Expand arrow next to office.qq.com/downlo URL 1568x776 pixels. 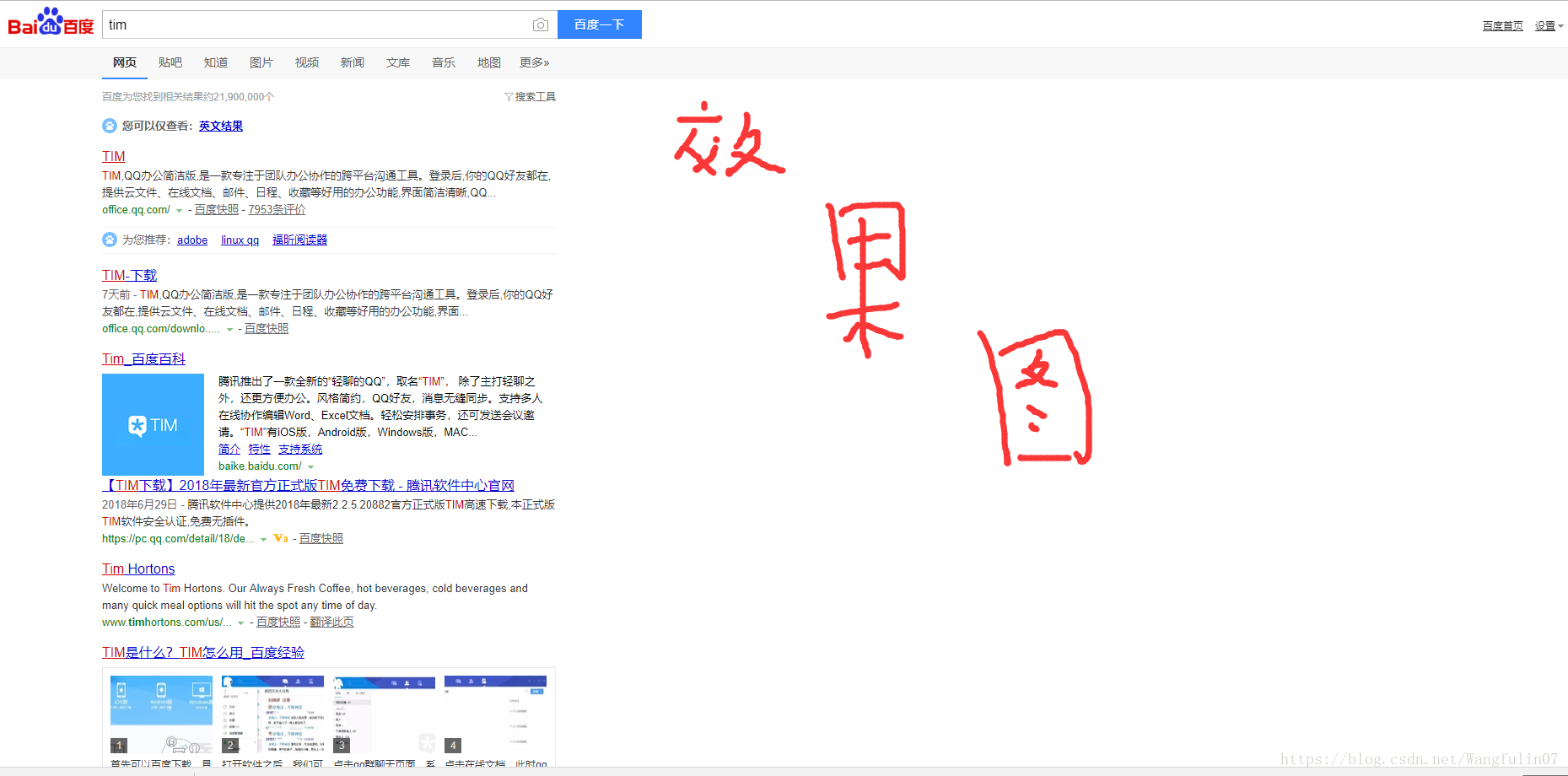pyautogui.click(x=229, y=330)
